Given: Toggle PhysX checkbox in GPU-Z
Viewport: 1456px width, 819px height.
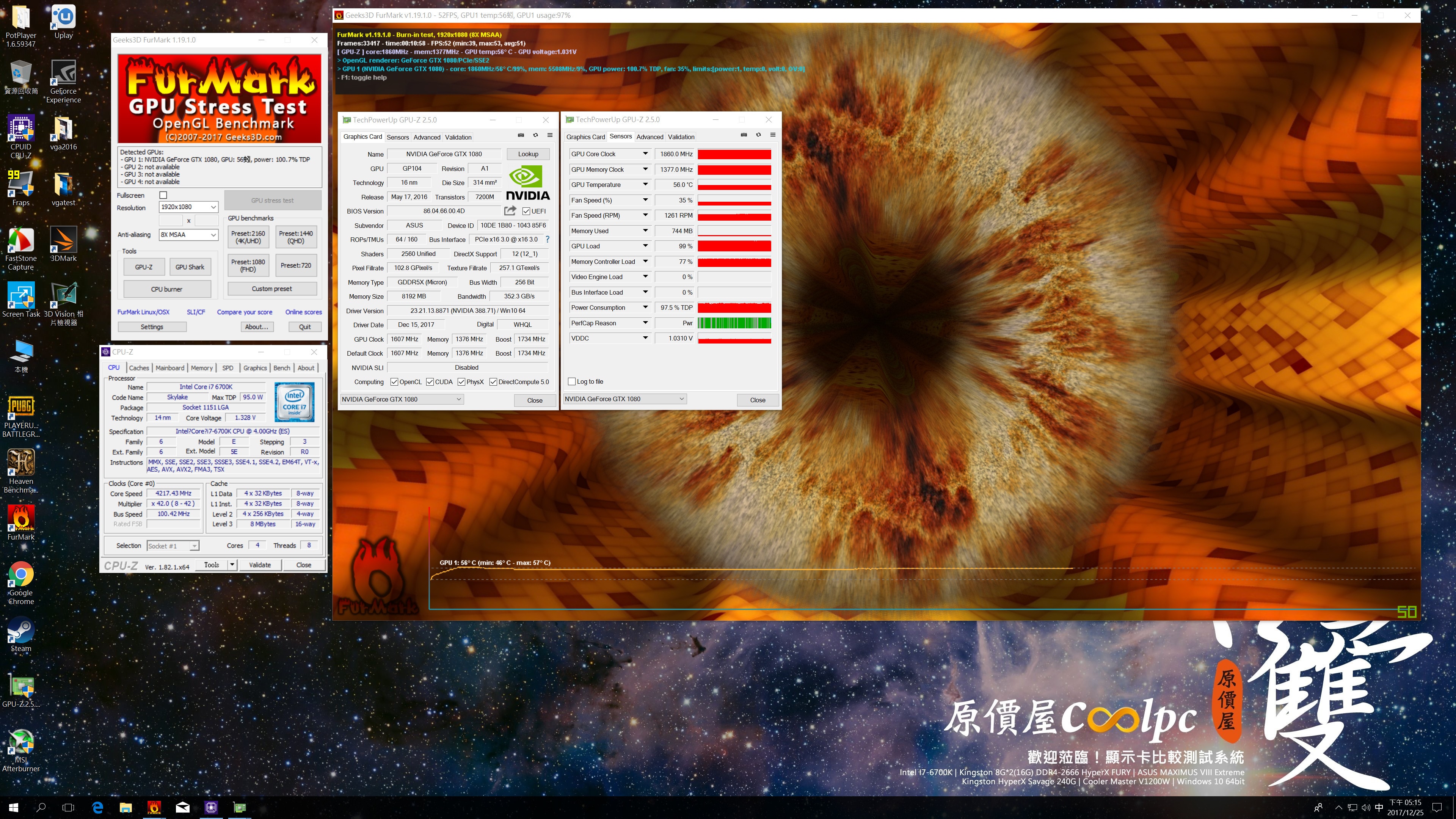Looking at the screenshot, I should click(x=461, y=382).
